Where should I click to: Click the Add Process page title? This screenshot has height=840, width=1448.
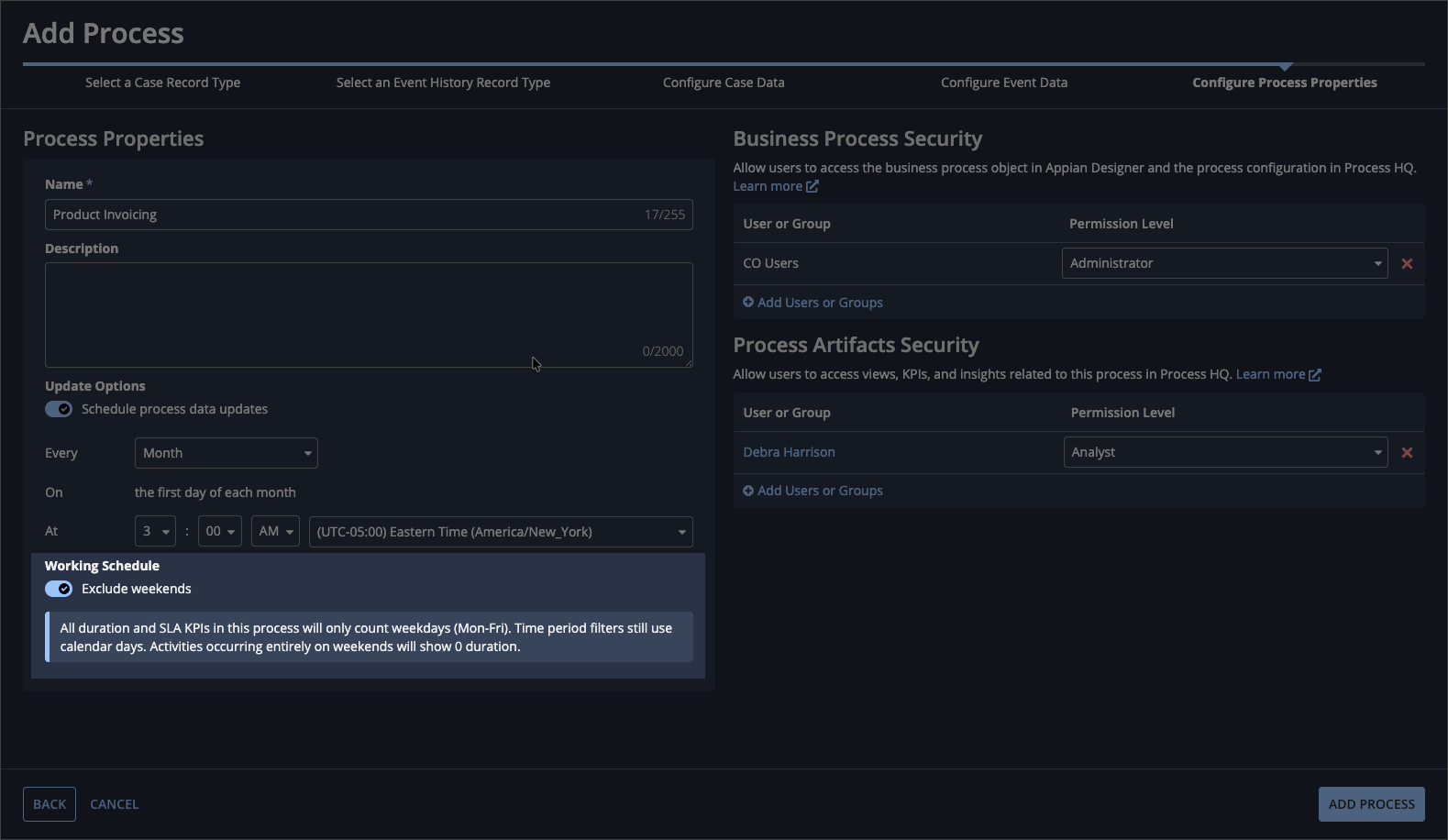104,33
